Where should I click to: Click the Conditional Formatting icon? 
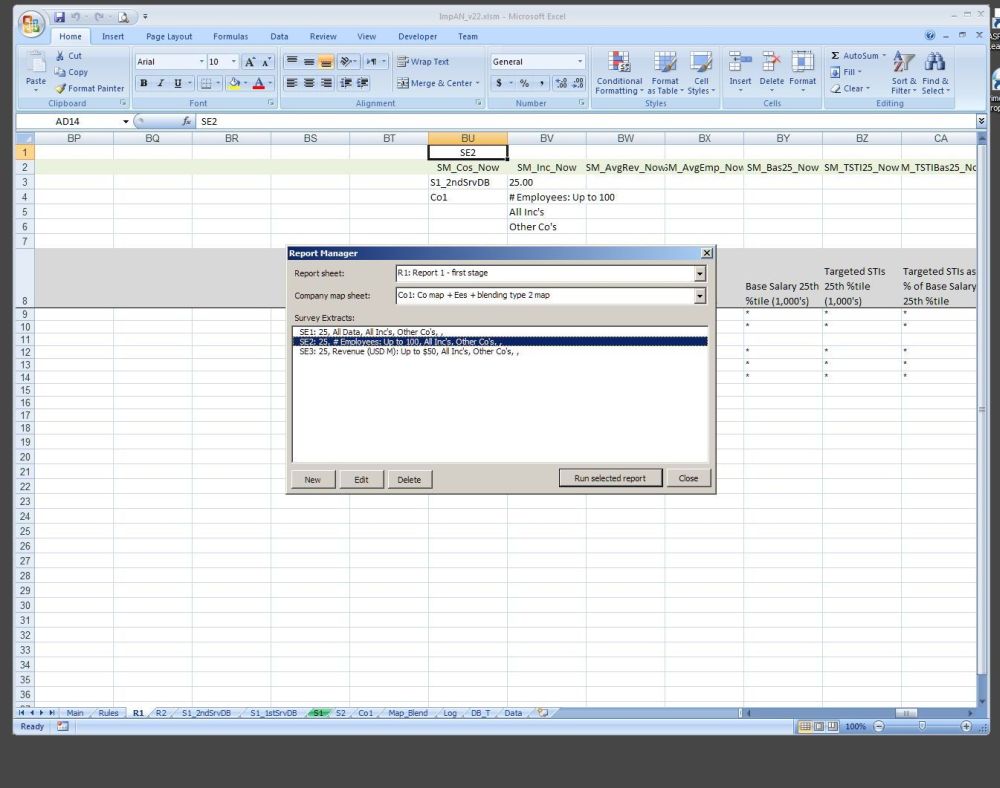[619, 63]
